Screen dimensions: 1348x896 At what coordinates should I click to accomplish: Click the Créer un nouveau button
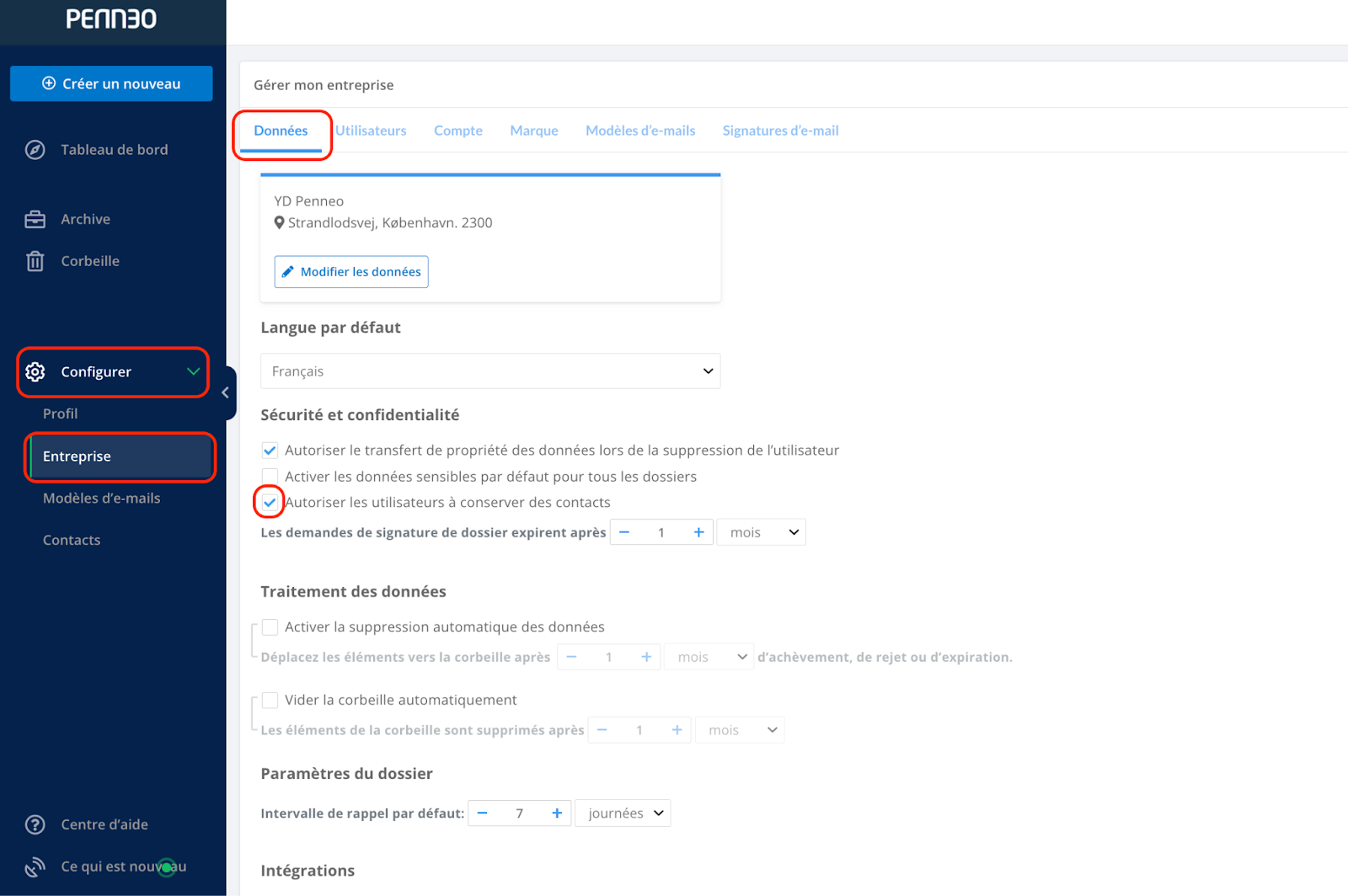pyautogui.click(x=111, y=83)
